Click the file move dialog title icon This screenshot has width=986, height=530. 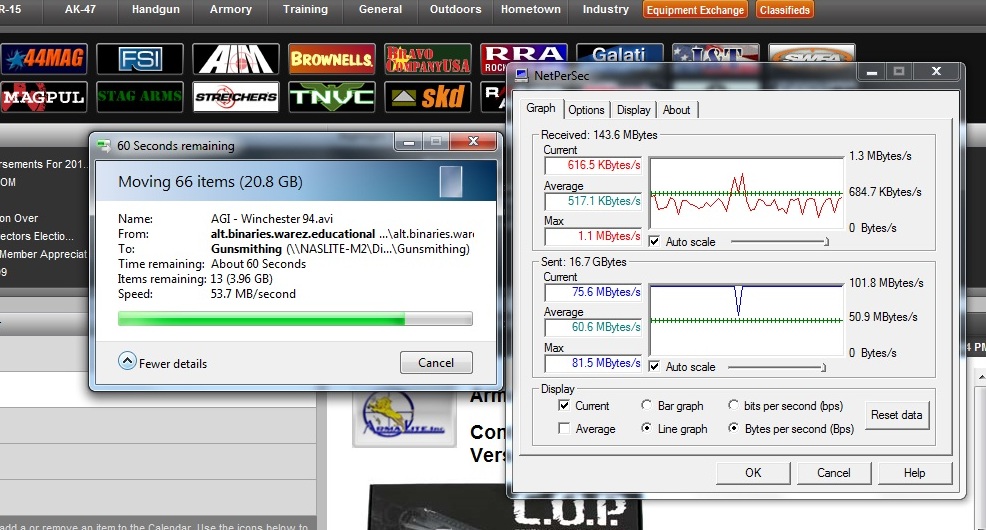103,146
